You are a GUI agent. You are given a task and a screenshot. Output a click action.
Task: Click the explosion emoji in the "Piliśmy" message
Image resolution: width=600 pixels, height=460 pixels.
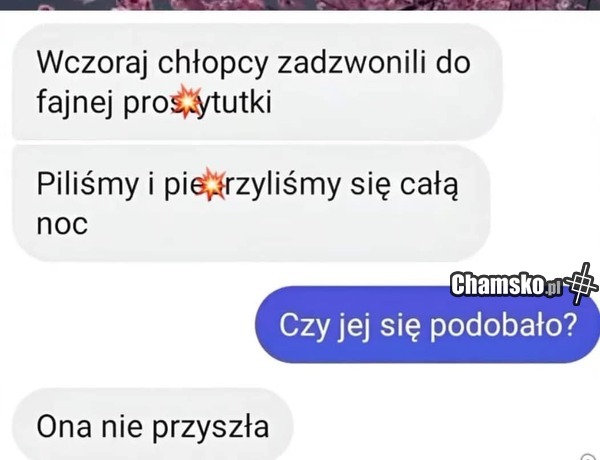pyautogui.click(x=214, y=184)
